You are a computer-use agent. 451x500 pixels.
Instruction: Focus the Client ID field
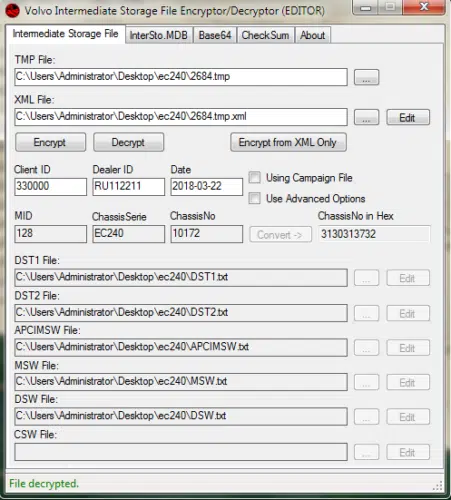coord(50,186)
